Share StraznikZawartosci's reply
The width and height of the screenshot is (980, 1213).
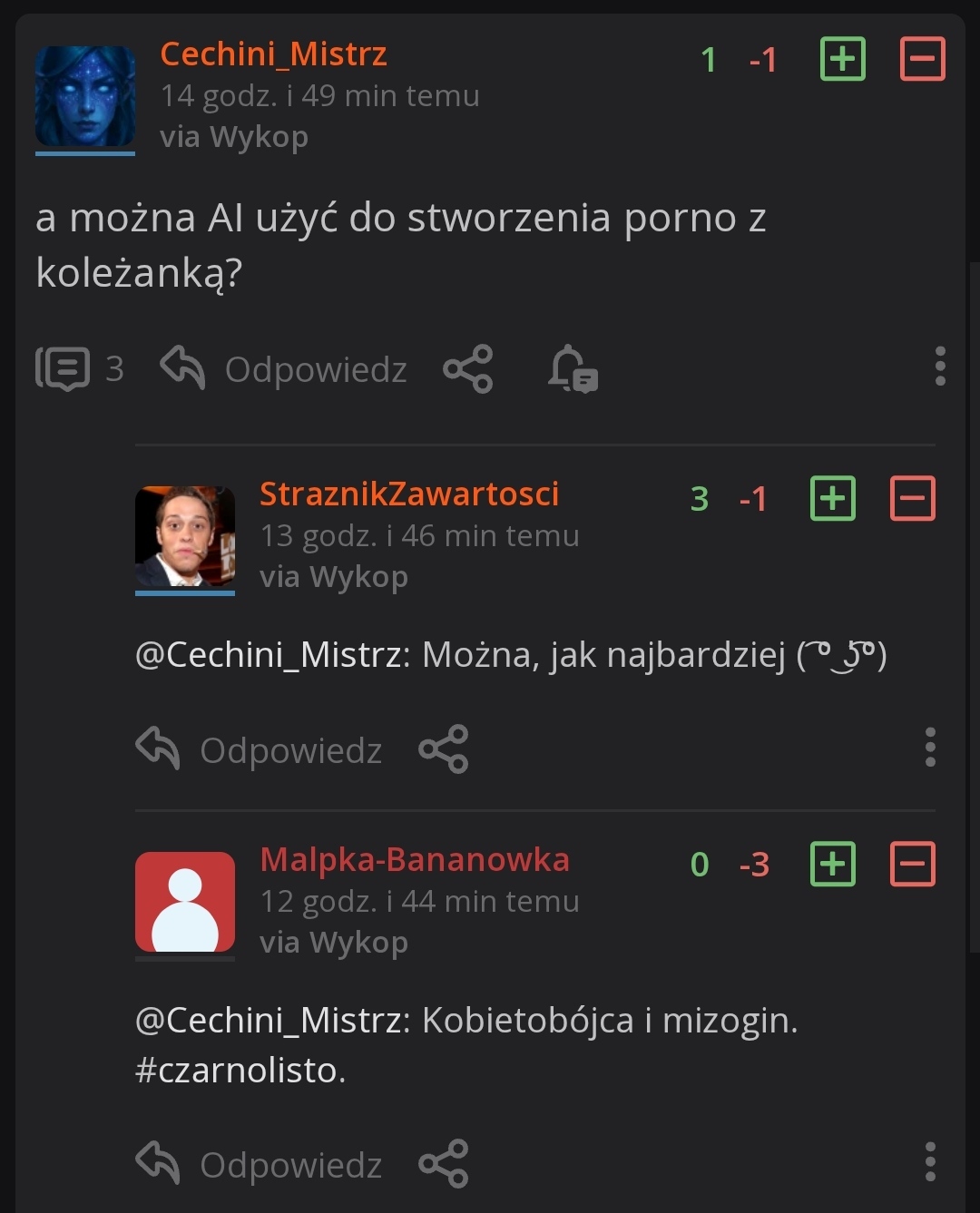coord(443,749)
